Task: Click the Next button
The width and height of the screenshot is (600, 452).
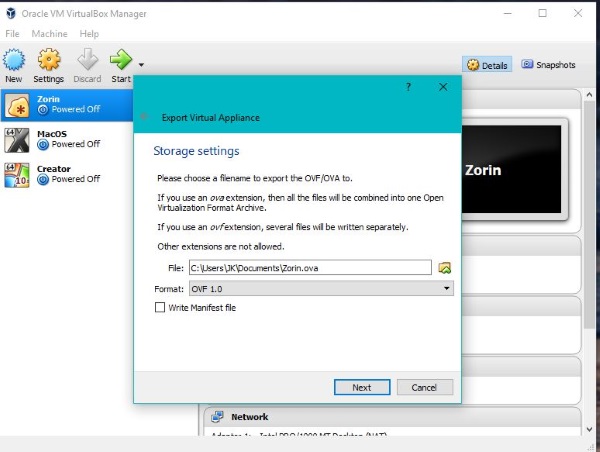Action: 362,387
